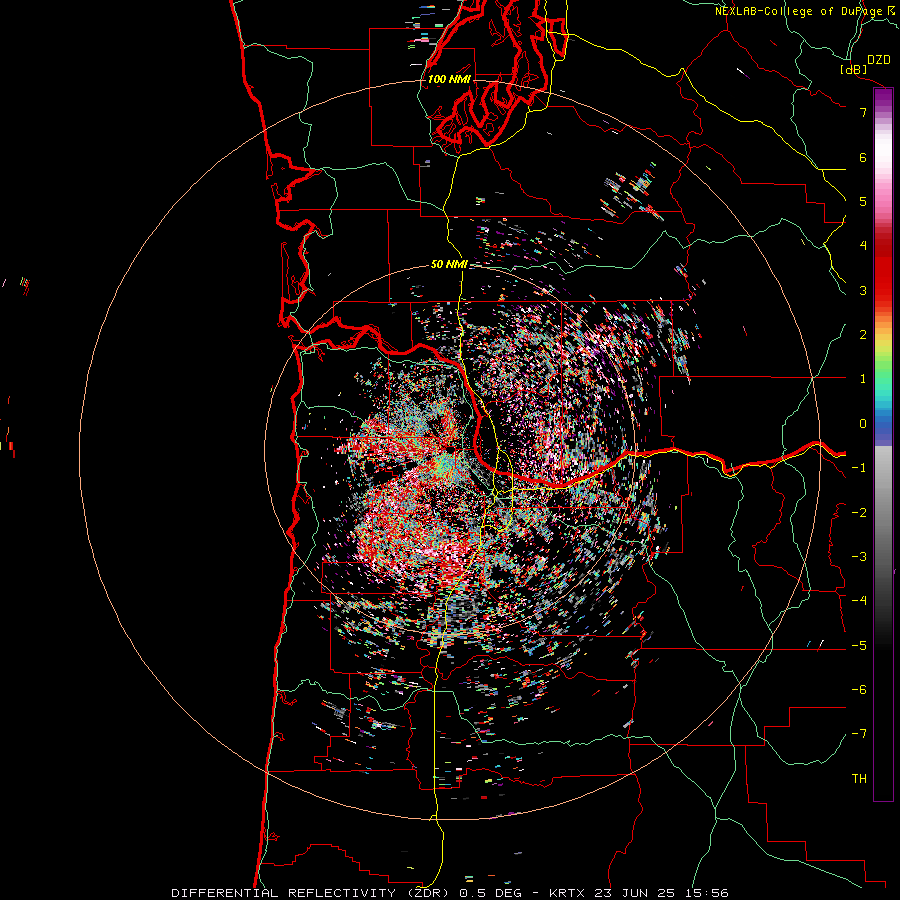This screenshot has width=900, height=900.
Task: Click the TH label on the scale
Action: point(859,778)
